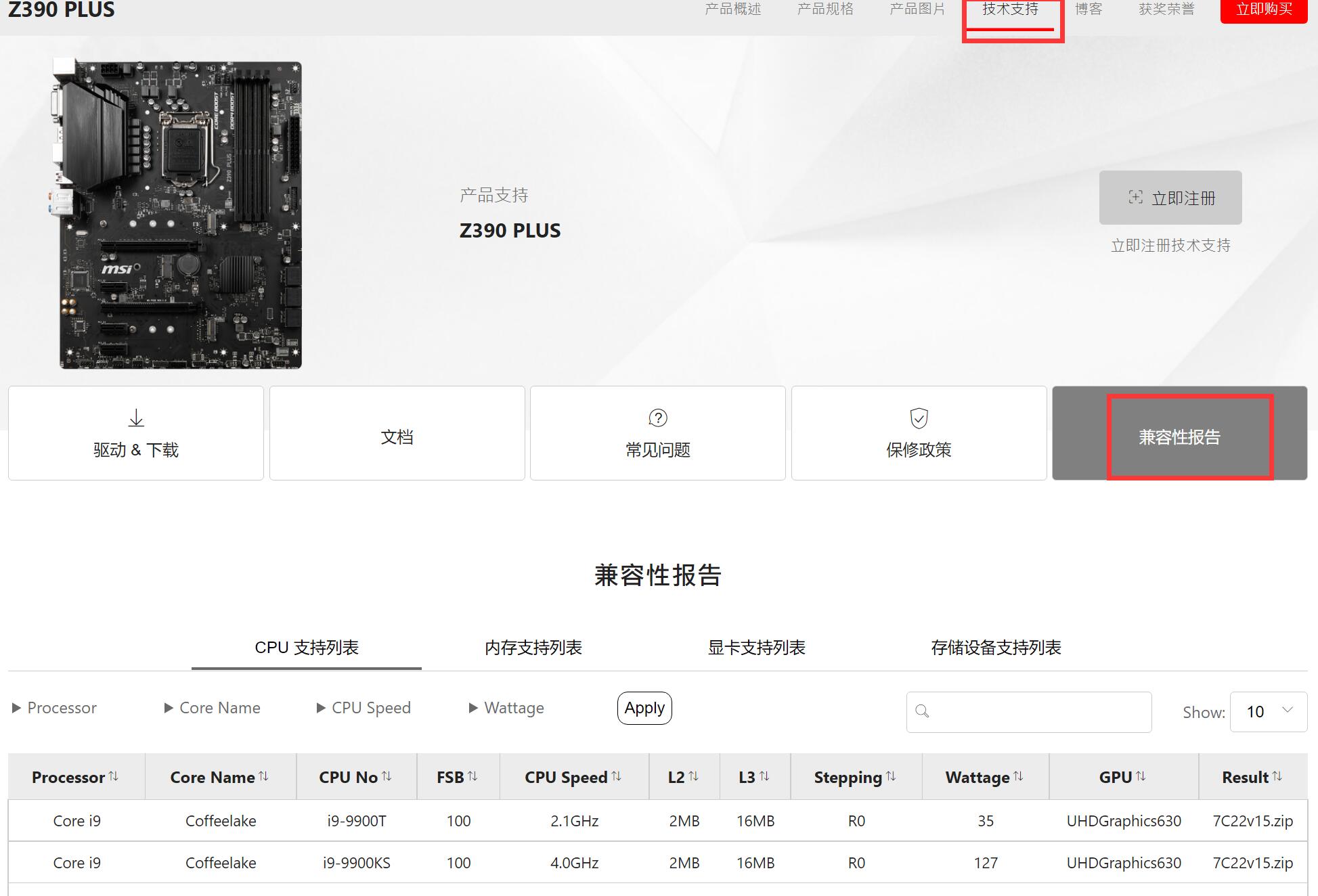Sort table by GPU column arrows
1318x896 pixels.
tap(1141, 776)
